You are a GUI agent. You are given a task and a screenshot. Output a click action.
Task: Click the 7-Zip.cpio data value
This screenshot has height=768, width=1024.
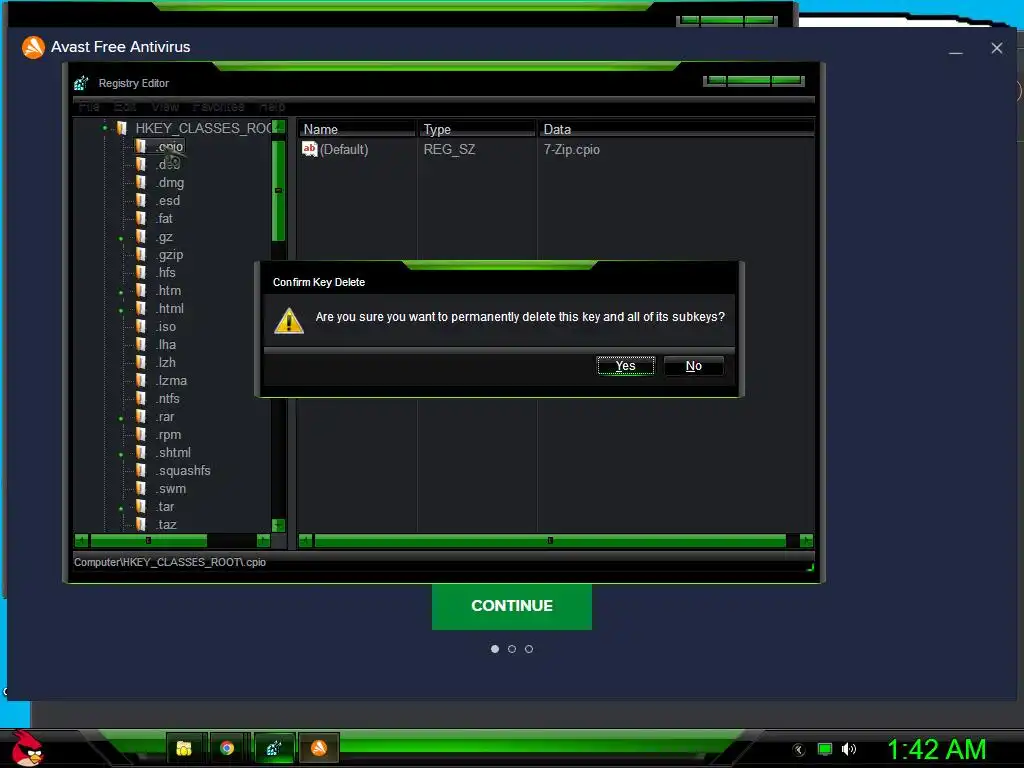[x=571, y=149]
